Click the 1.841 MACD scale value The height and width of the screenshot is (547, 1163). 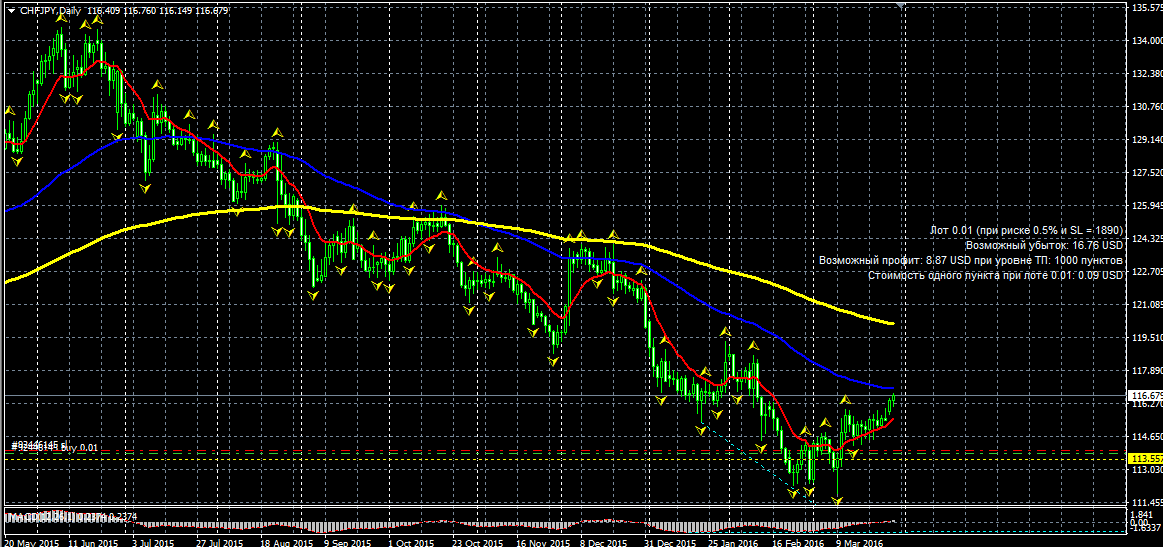pos(1140,515)
